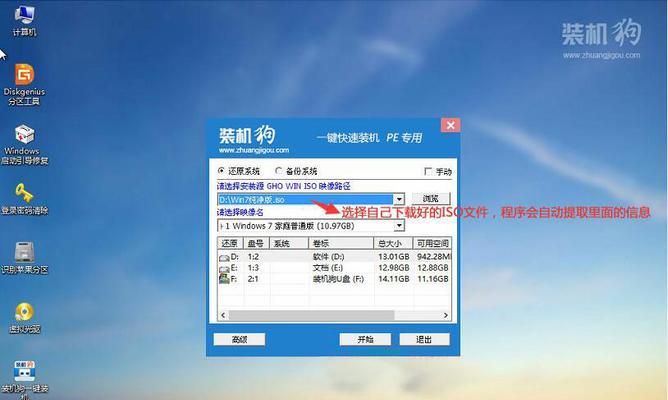Screen dimensions: 668x400
Task: Select 文档 (E:) volume label cell
Action: [328, 268]
